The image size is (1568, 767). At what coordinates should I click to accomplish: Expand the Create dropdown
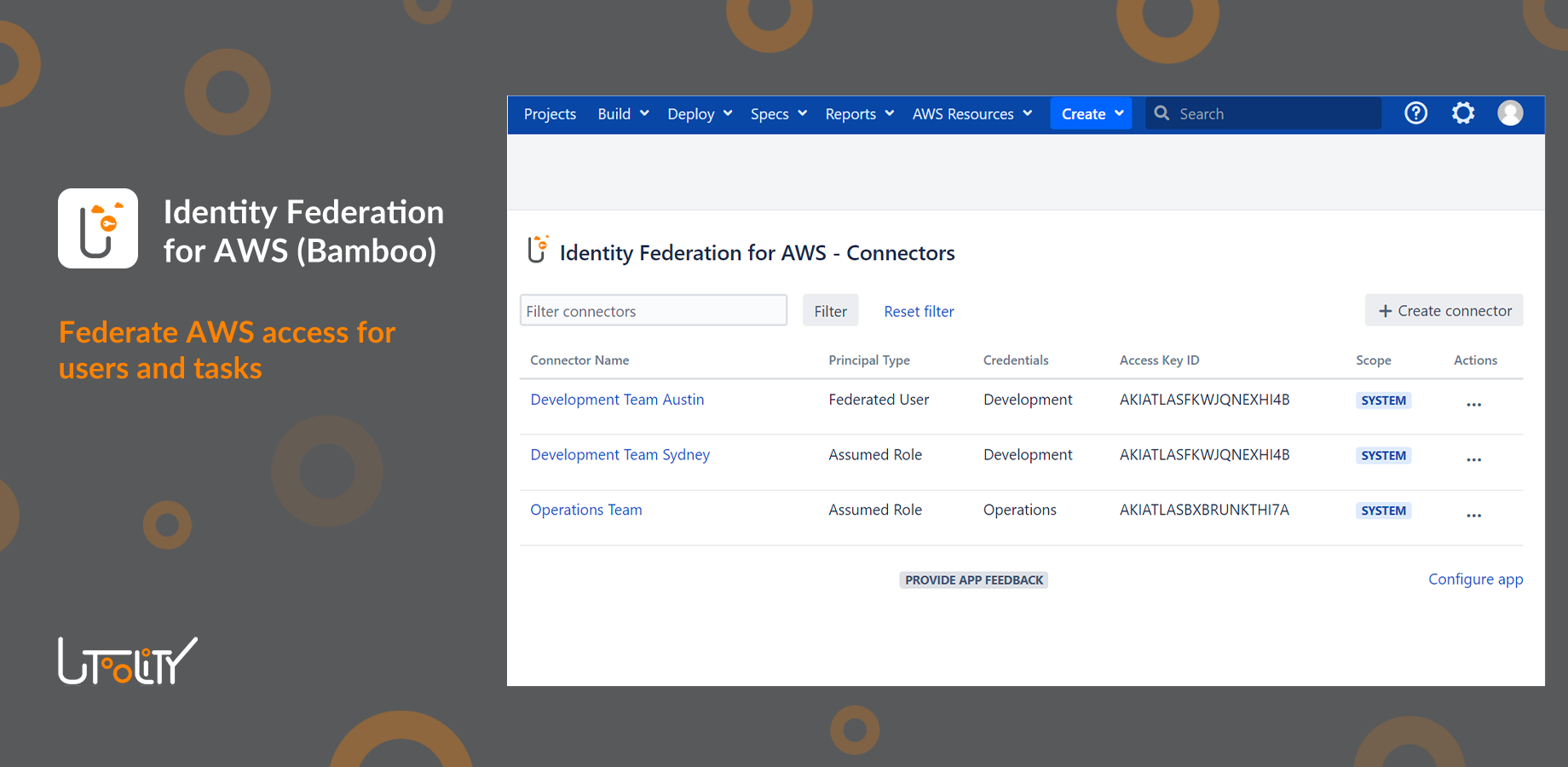[x=1090, y=113]
